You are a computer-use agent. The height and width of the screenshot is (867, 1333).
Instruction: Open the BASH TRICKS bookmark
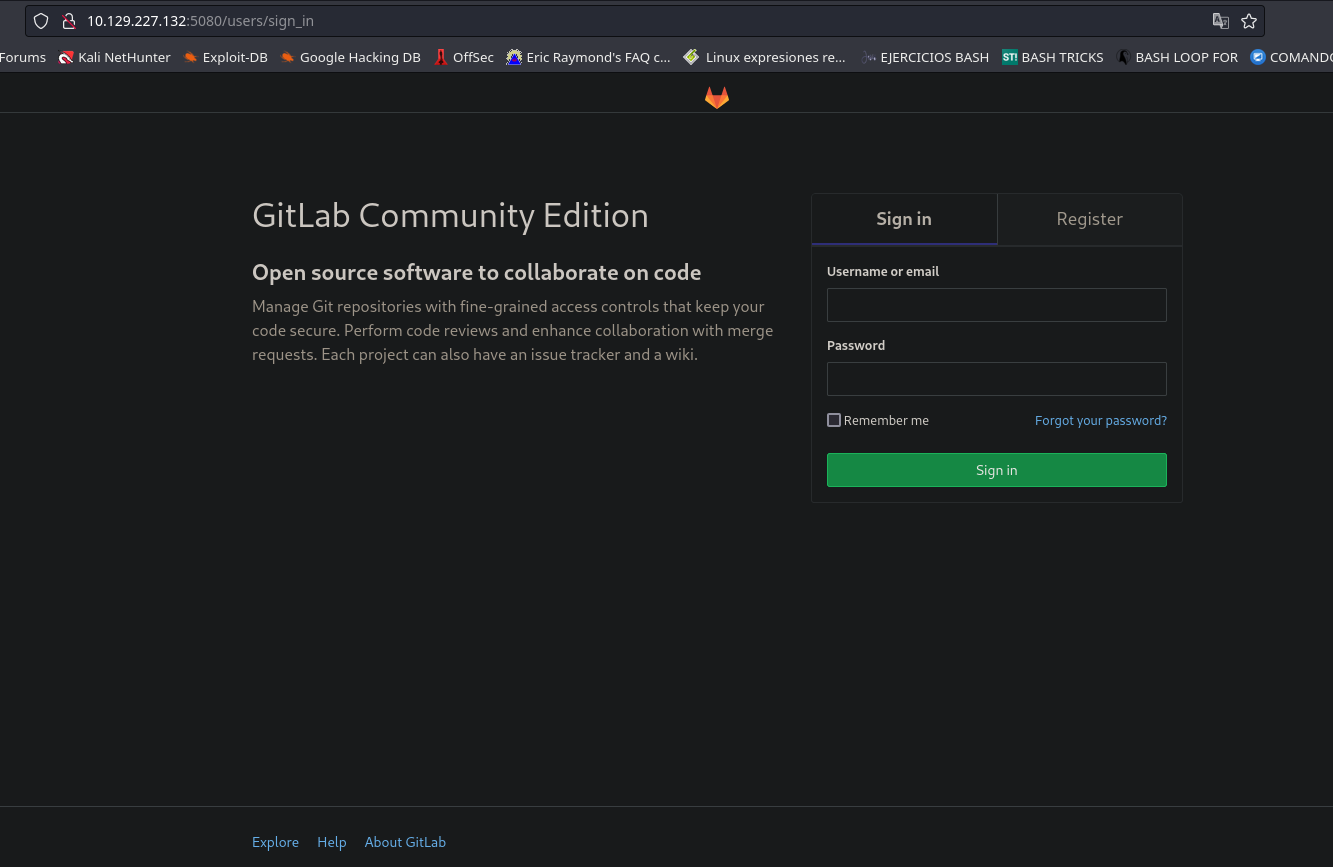click(1053, 57)
